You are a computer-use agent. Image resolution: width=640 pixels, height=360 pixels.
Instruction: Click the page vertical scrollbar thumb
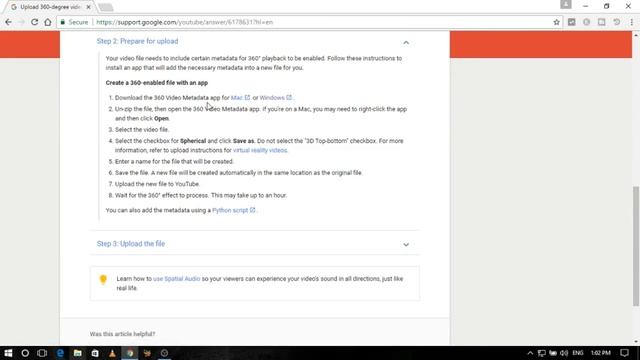coord(636,246)
